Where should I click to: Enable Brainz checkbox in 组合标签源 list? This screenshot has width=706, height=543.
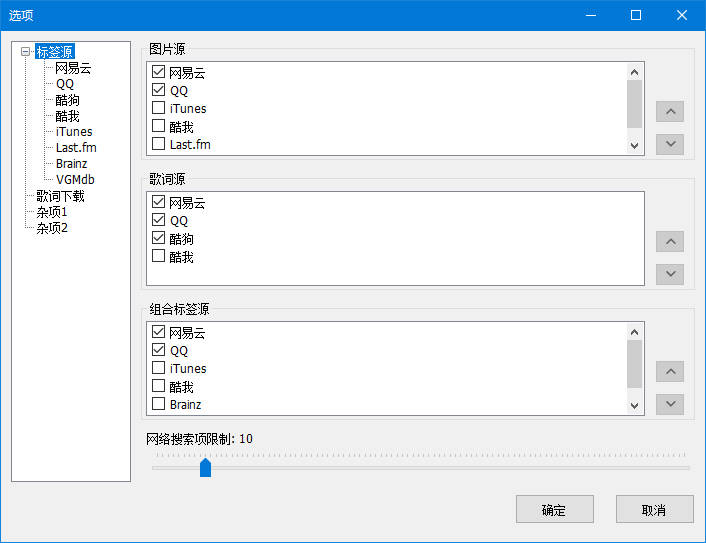click(158, 404)
